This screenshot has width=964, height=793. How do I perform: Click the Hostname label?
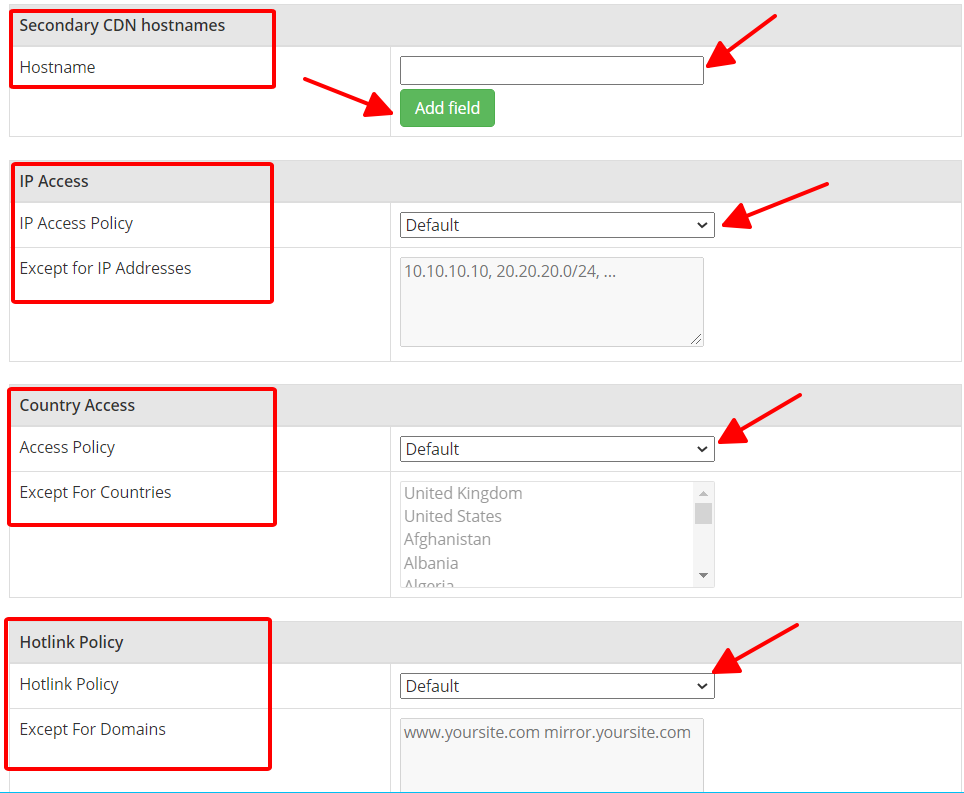click(x=58, y=67)
